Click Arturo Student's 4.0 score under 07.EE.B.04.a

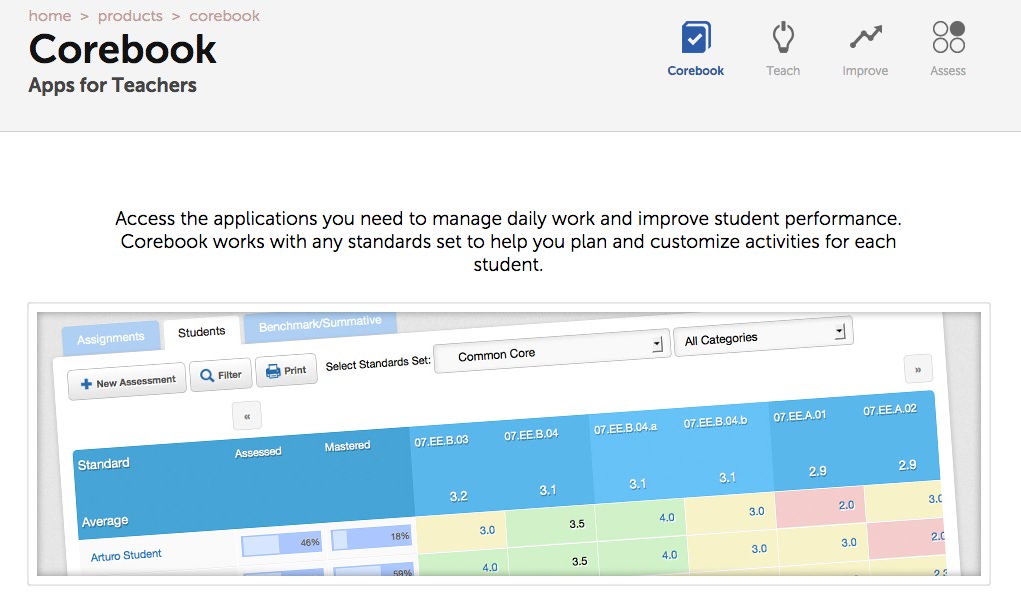click(x=667, y=518)
